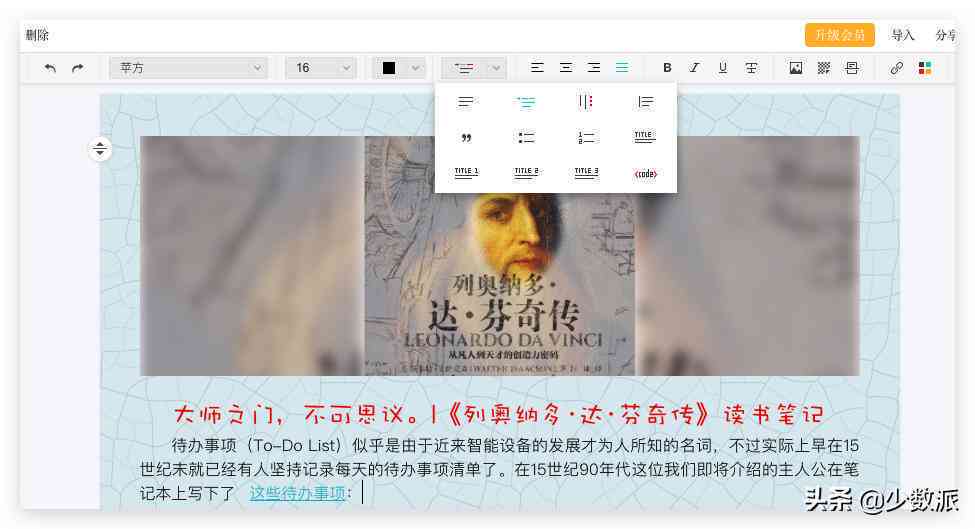Place cursor in the 待办事项 body paragraph
Screen dimensions: 975x529
(499, 469)
